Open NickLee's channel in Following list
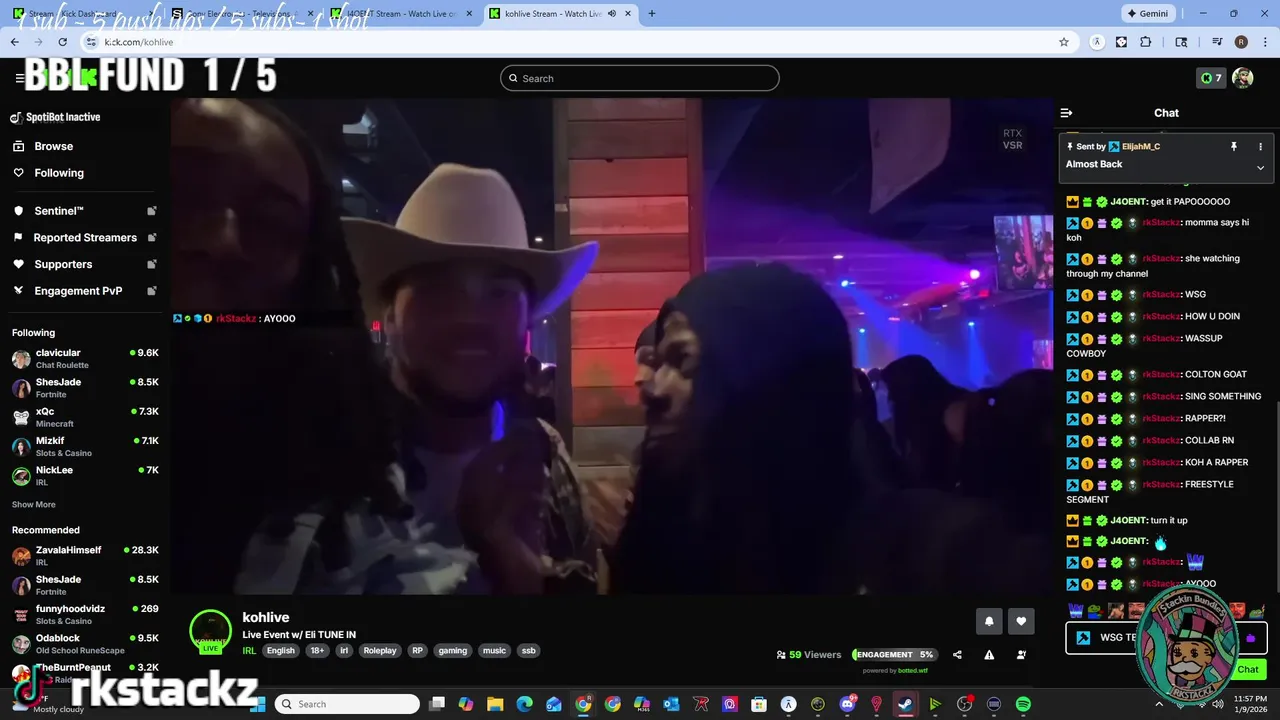Viewport: 1280px width, 720px height. [84, 476]
